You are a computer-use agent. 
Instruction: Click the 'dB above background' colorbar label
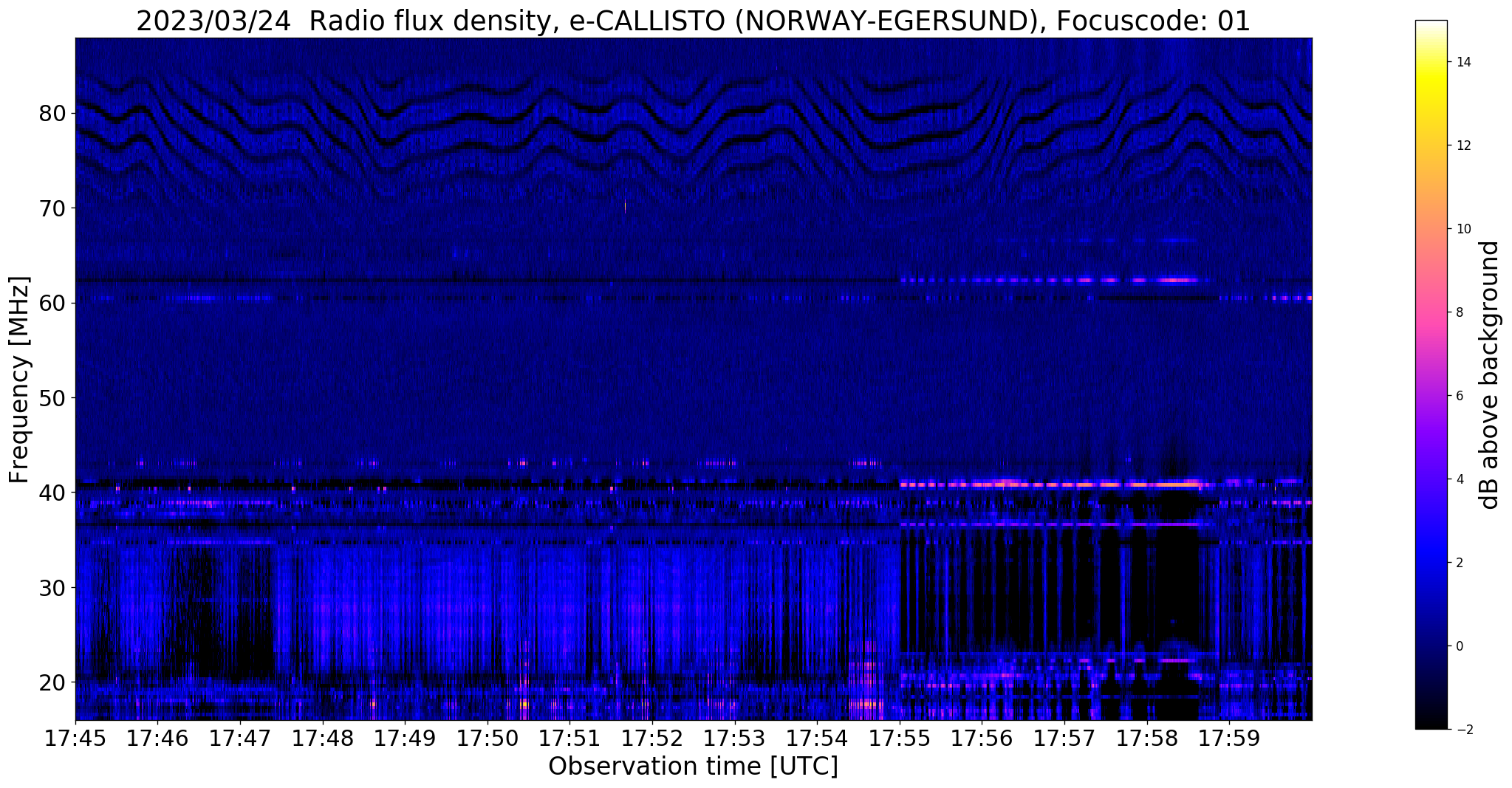(1490, 375)
